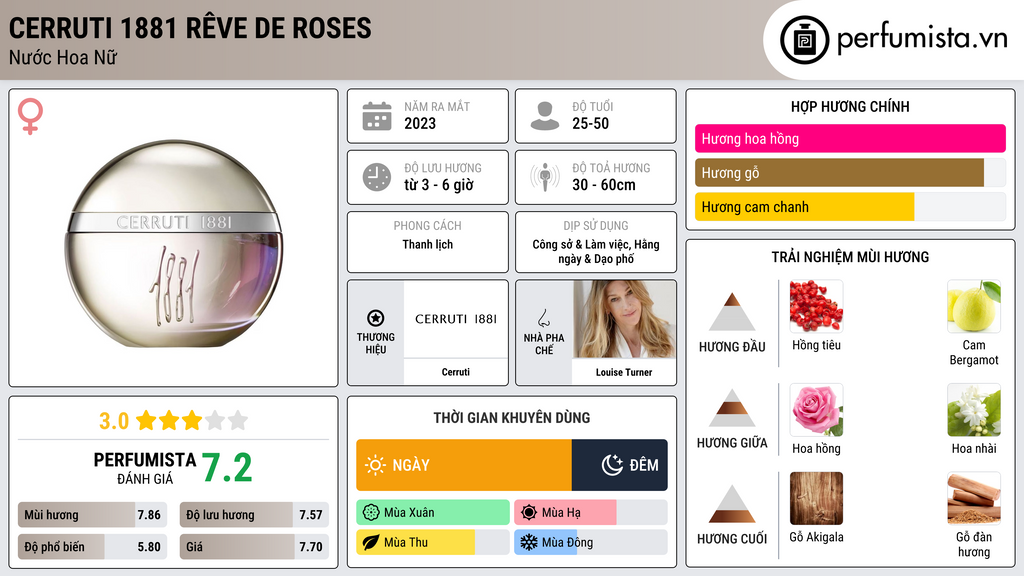Click the green Mùa Xuân season bar

pyautogui.click(x=433, y=513)
